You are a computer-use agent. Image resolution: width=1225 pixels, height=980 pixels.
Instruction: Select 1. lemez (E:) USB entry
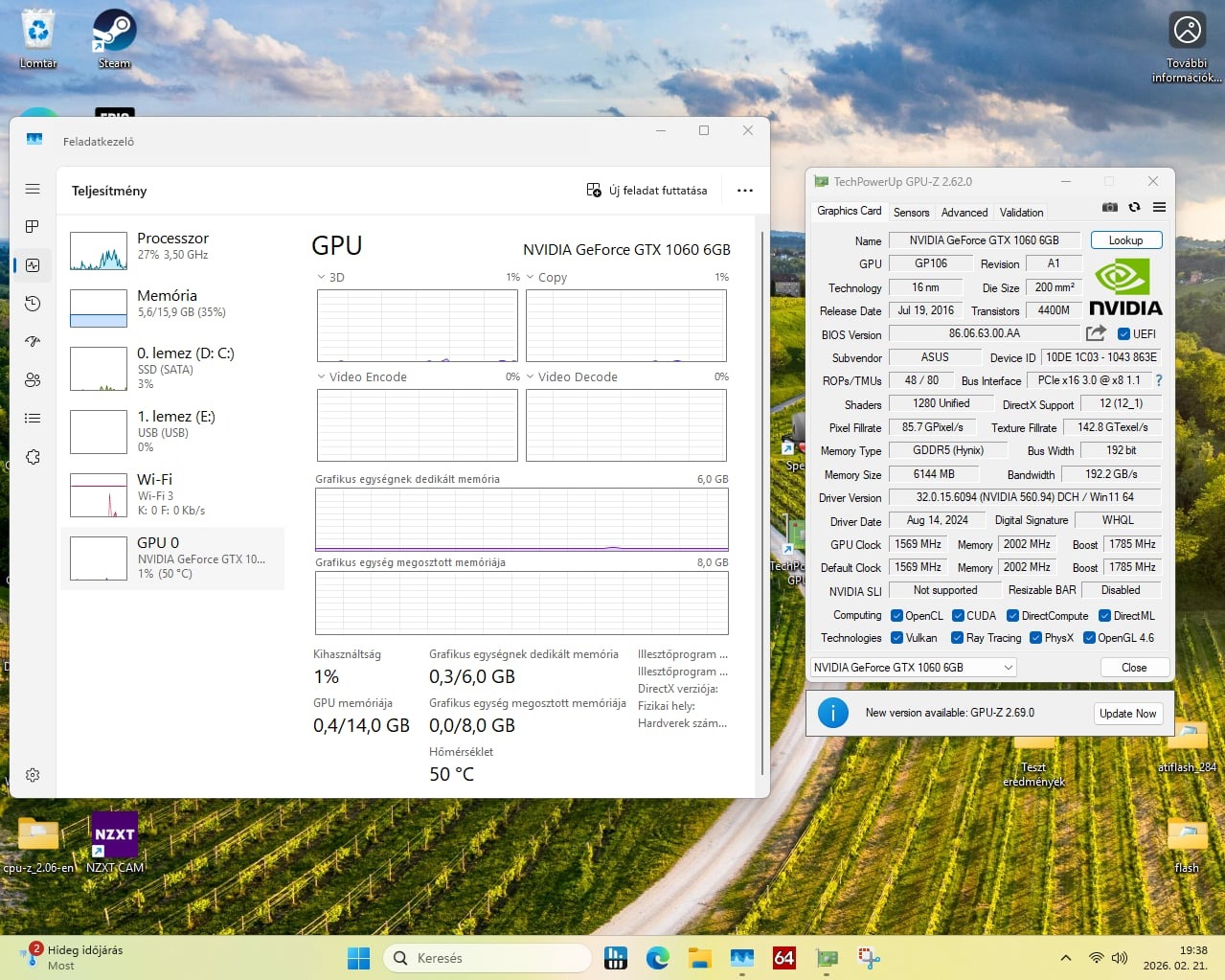coord(172,432)
